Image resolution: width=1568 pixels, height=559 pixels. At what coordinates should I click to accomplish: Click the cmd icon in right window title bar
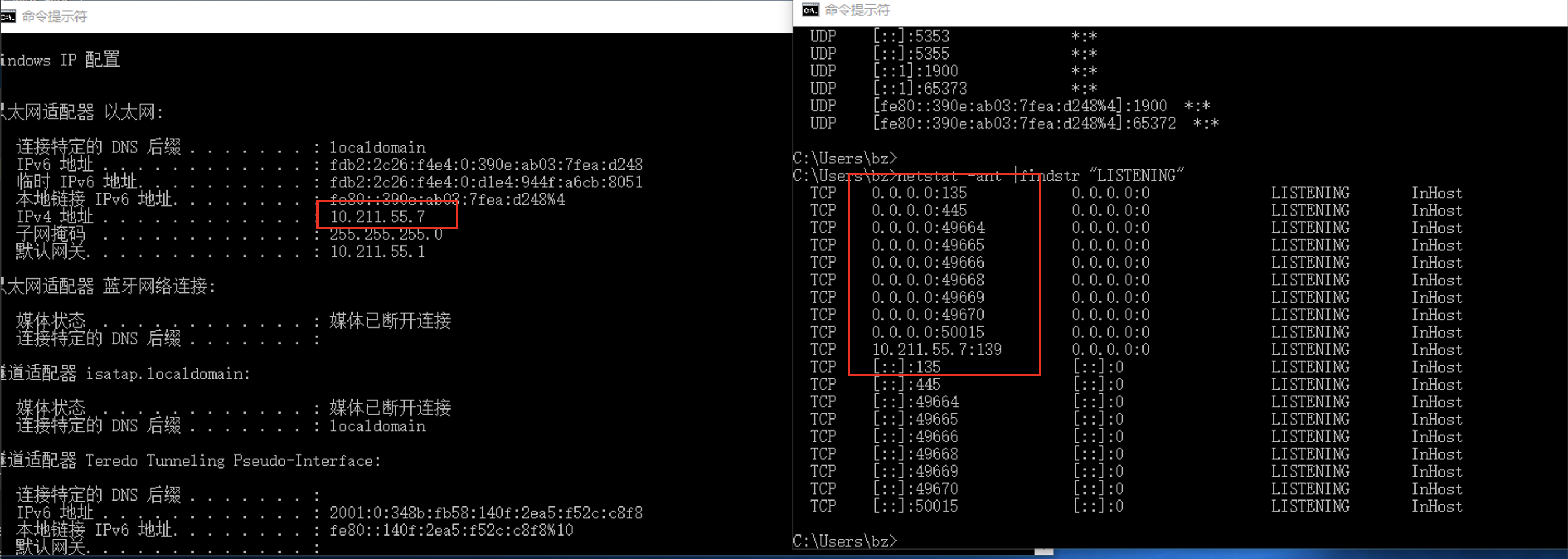pos(810,10)
